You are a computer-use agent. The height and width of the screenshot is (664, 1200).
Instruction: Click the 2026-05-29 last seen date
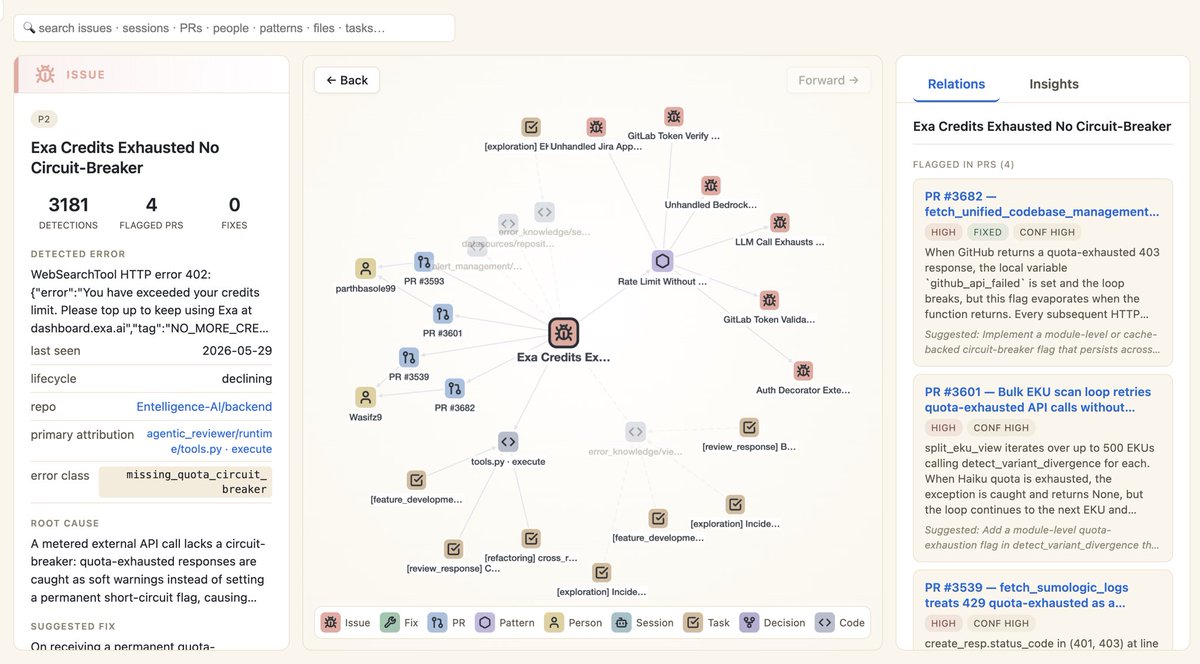[x=236, y=351]
